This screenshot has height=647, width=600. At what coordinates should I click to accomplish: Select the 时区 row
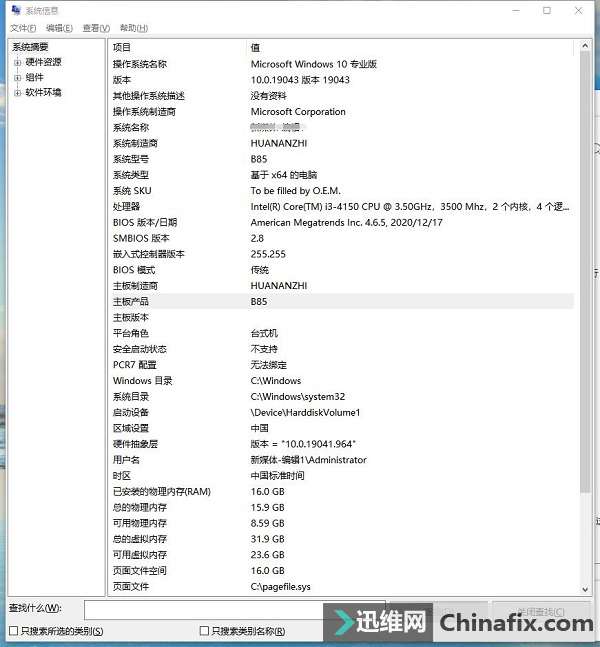pyautogui.click(x=341, y=475)
